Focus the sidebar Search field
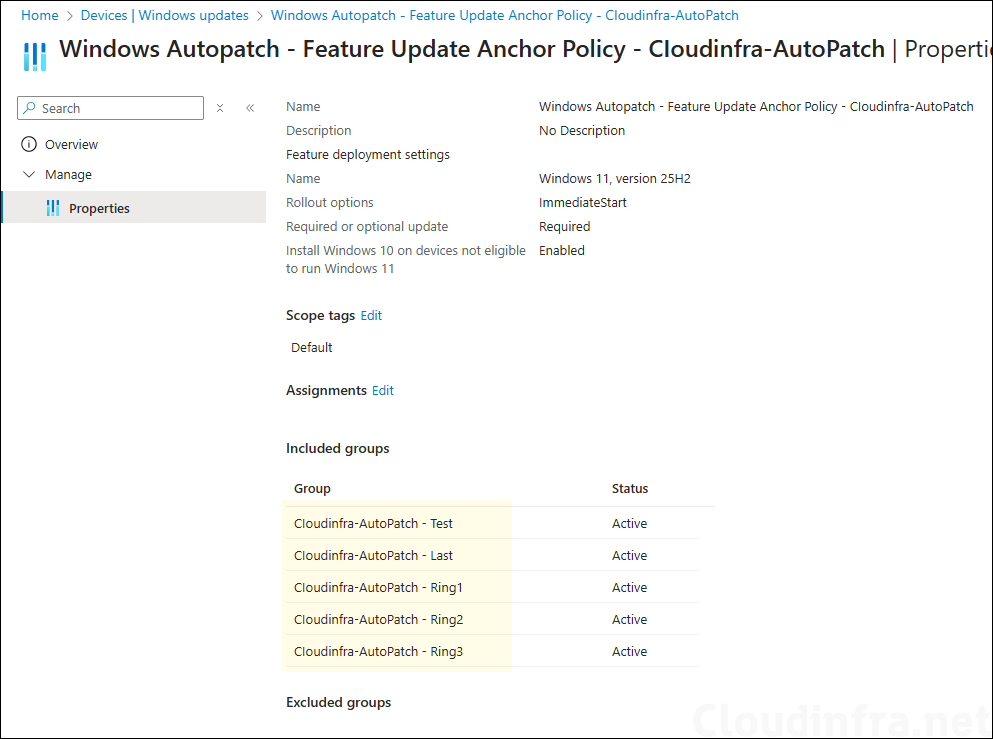Viewport: 993px width, 739px height. point(118,108)
